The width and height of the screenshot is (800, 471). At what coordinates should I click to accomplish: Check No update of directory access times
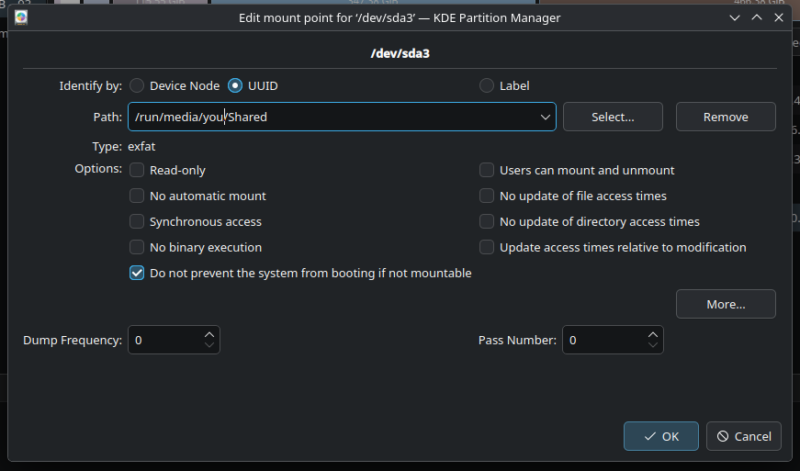point(487,221)
